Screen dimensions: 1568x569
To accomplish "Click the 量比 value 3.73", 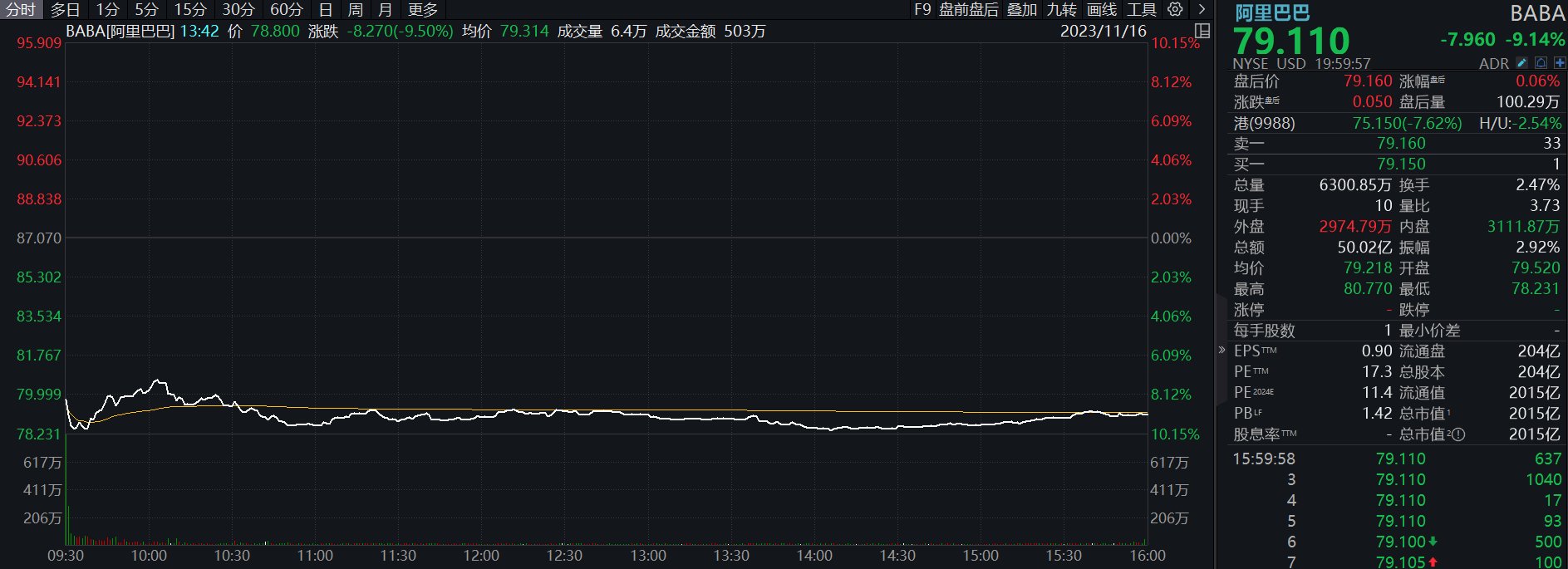I will pos(1545,206).
